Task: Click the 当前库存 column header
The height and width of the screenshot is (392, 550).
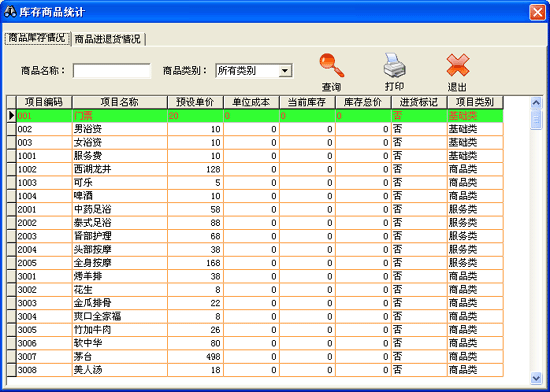Action: click(307, 102)
